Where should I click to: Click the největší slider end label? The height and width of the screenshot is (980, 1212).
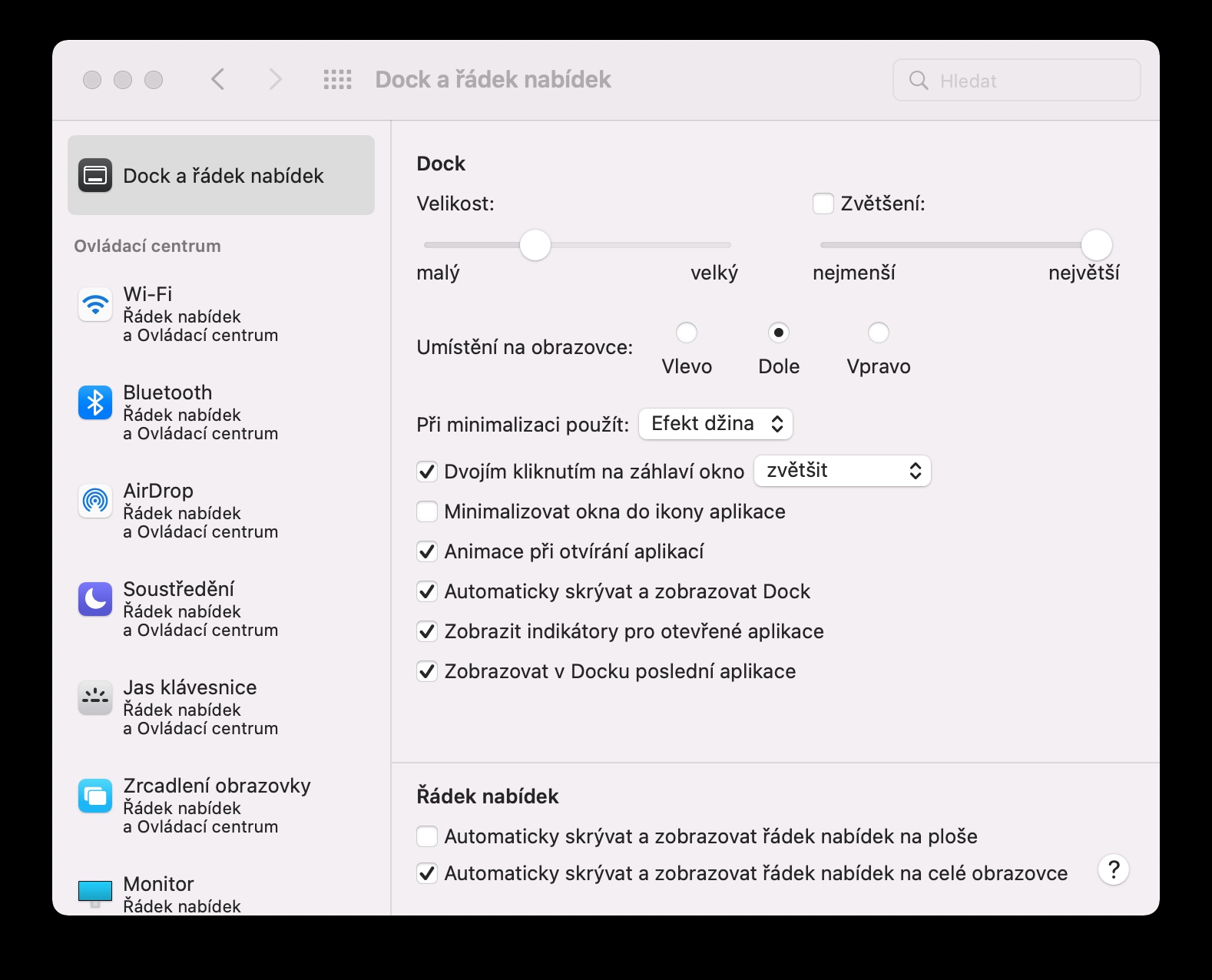[1084, 273]
